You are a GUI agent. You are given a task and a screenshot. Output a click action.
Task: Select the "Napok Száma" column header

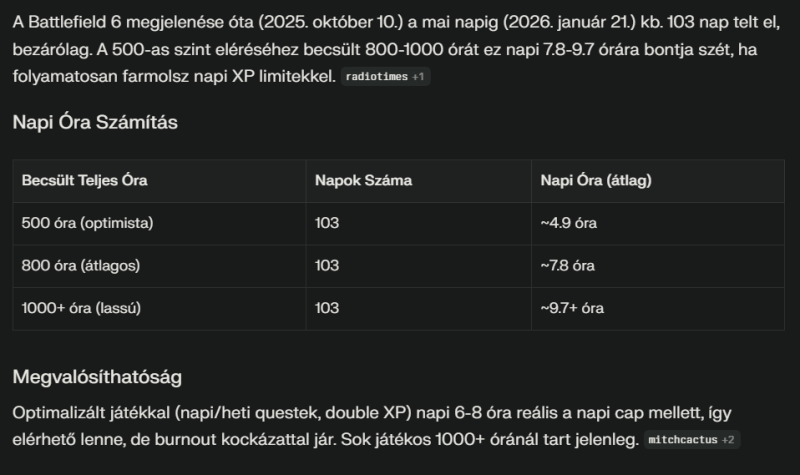click(x=363, y=181)
